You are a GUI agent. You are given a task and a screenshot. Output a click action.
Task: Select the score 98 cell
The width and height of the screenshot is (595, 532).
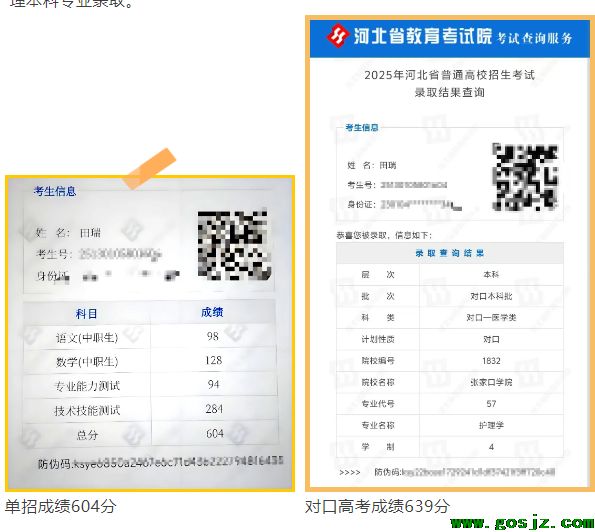pos(212,336)
